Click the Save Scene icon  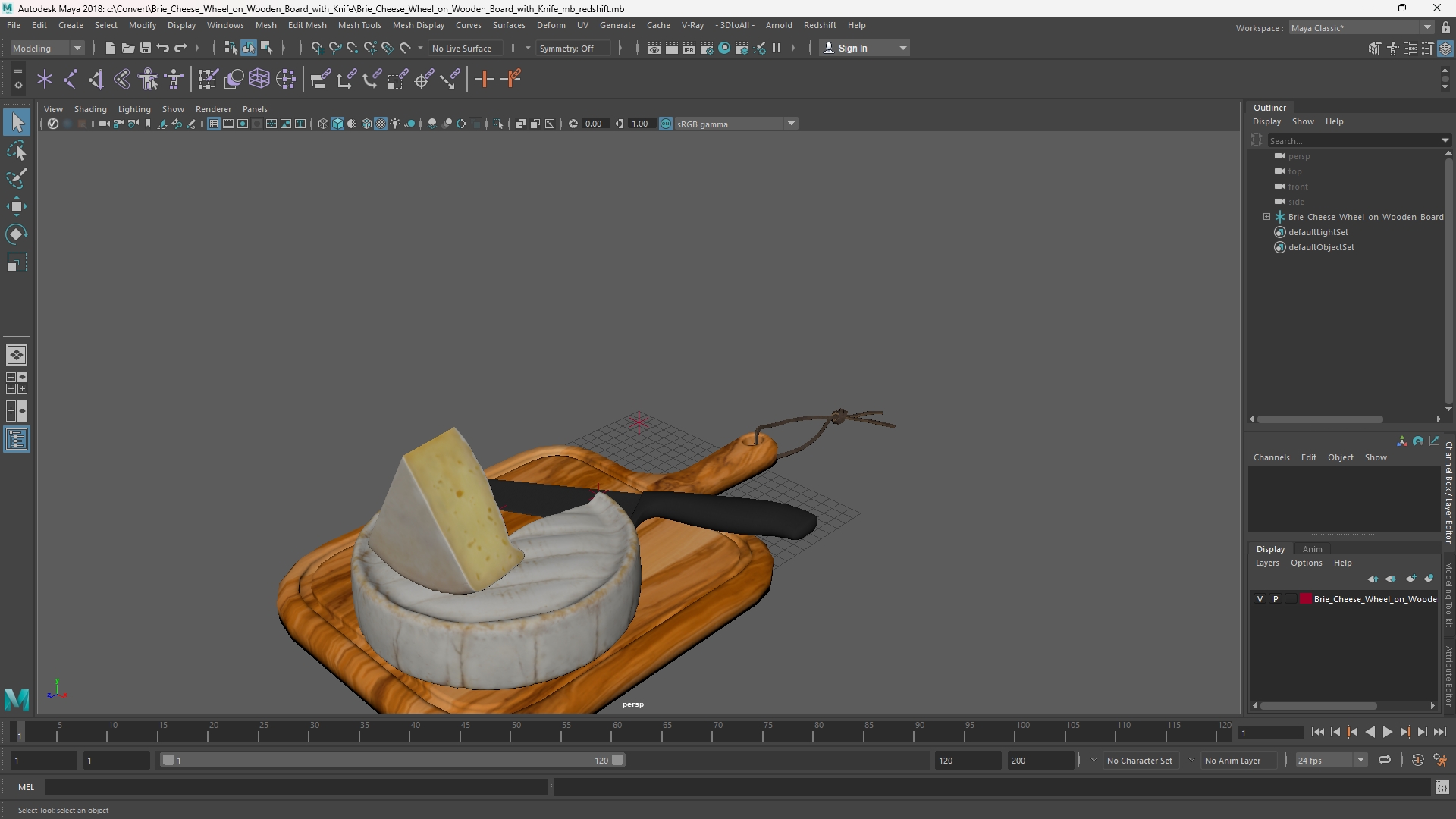pyautogui.click(x=145, y=48)
